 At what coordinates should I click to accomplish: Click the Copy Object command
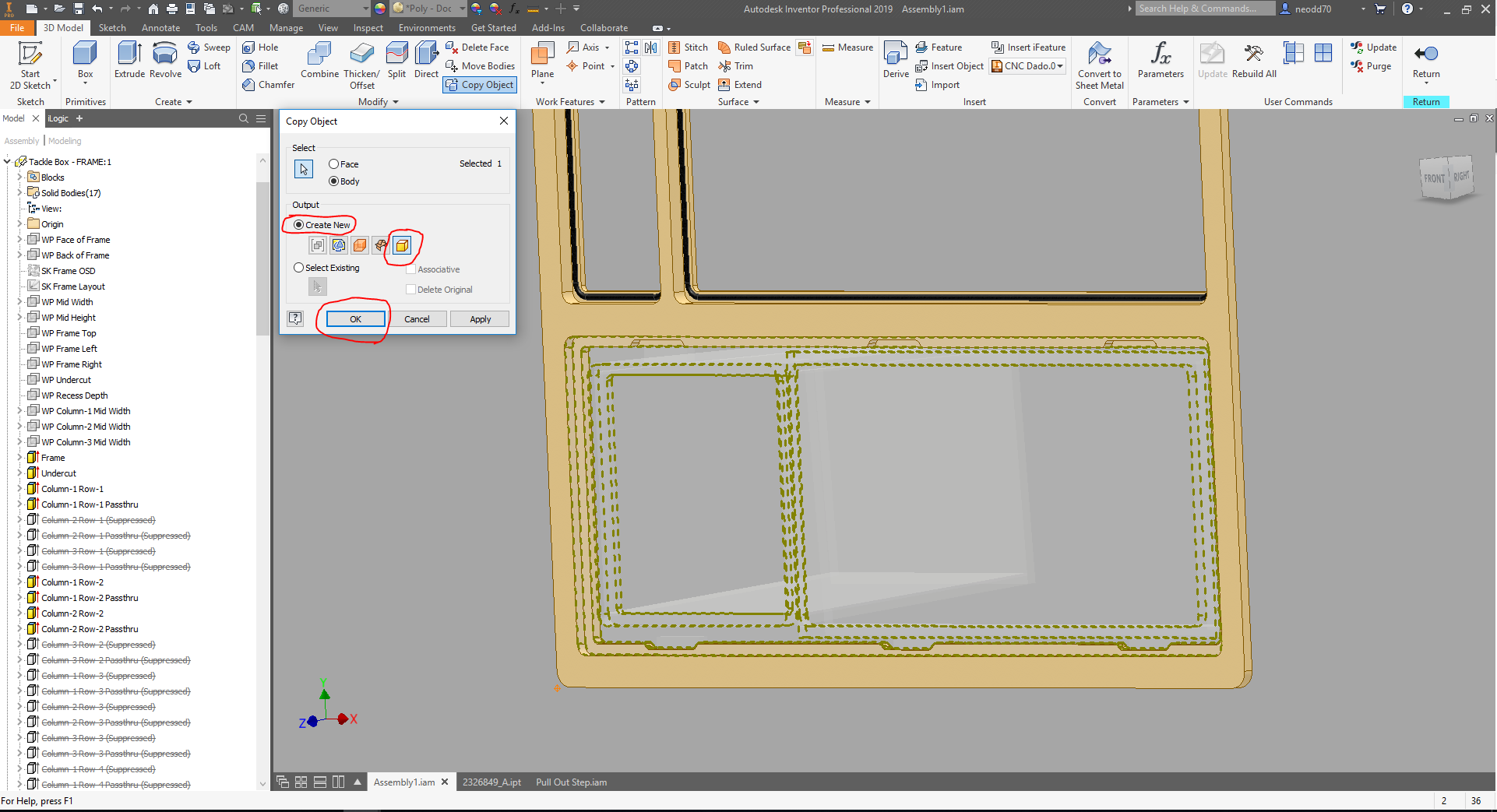(x=480, y=85)
